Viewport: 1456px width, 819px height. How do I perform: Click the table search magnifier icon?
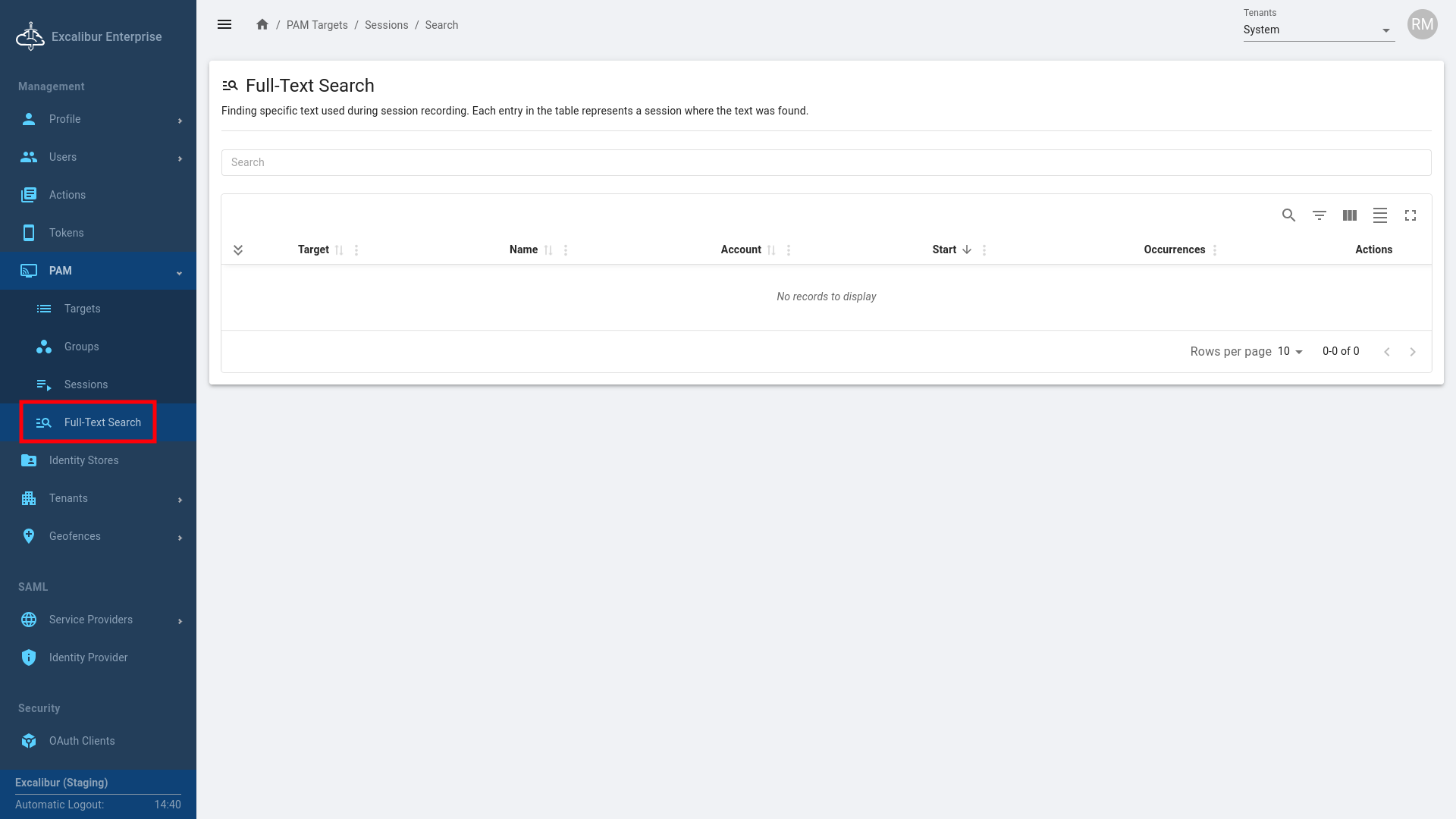[x=1288, y=215]
